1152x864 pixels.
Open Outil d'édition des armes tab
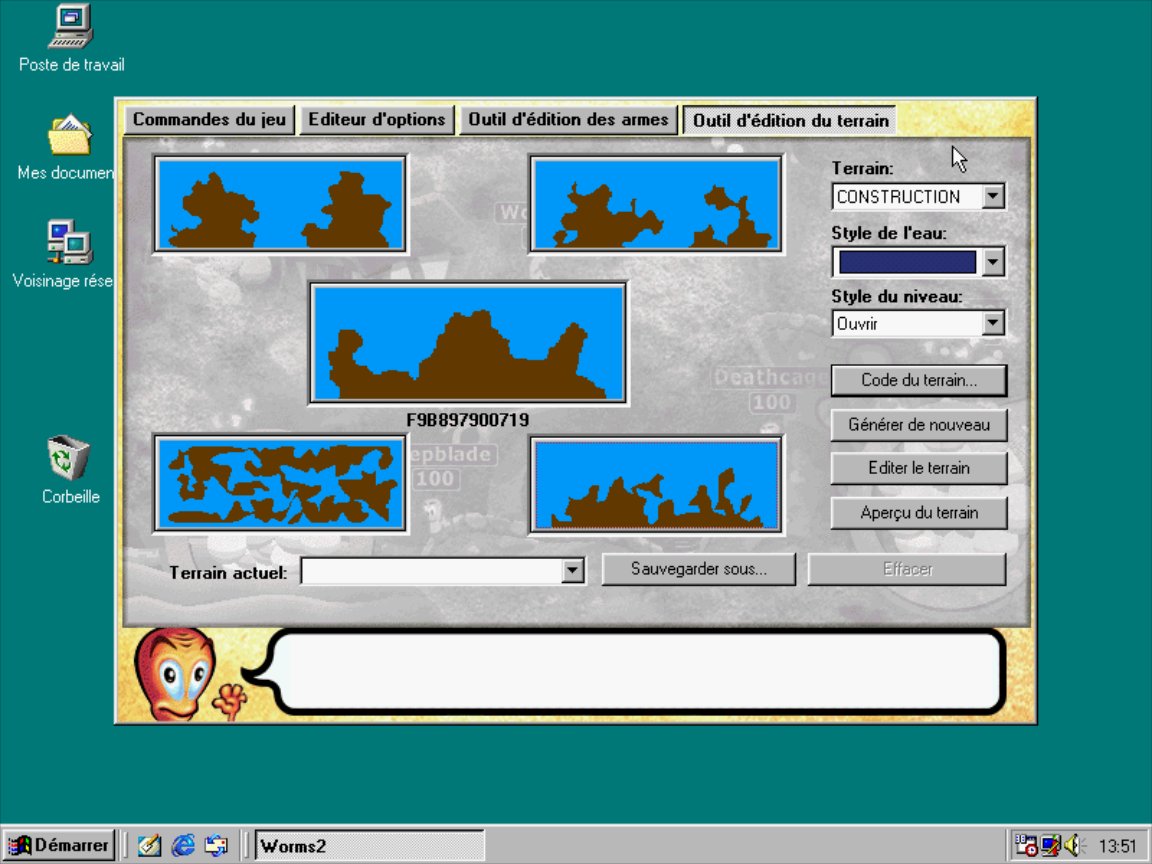tap(569, 120)
